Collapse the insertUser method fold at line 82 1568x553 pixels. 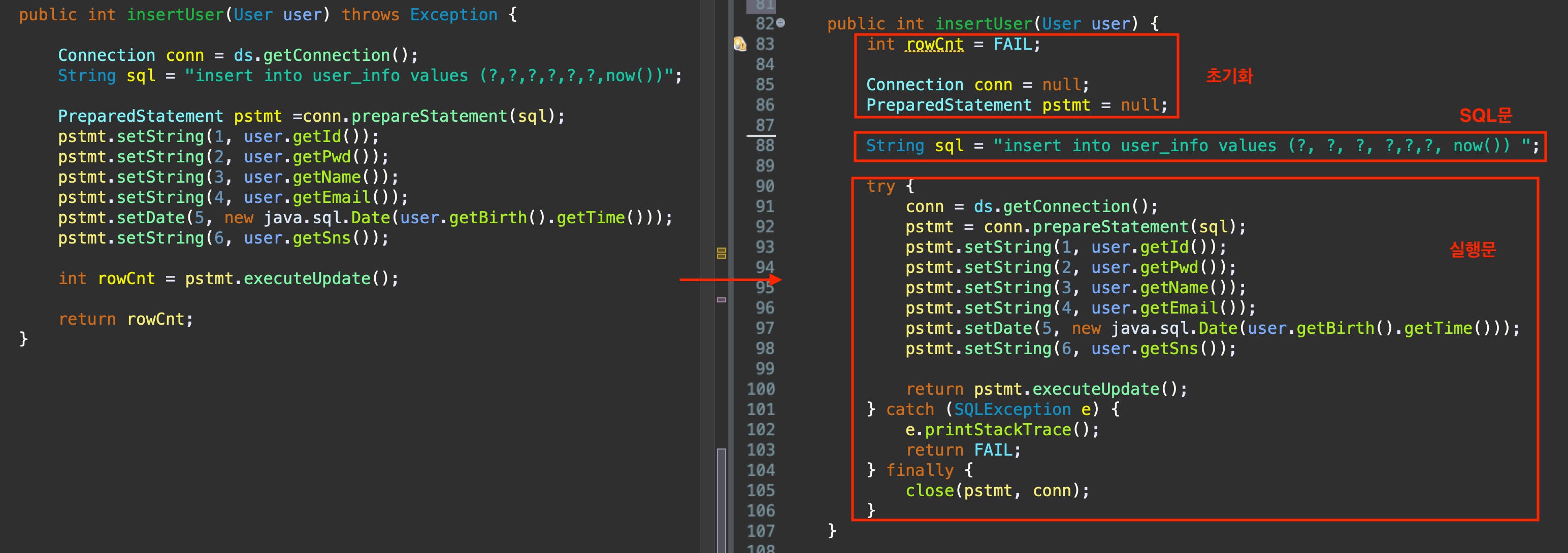[780, 23]
